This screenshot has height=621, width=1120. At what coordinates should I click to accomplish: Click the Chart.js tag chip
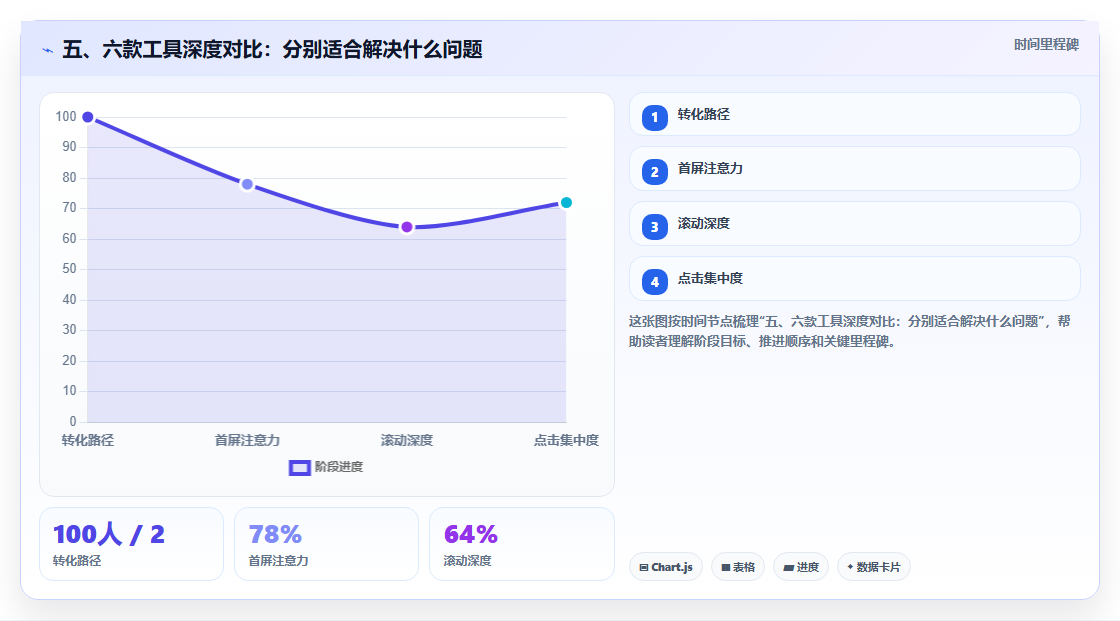pyautogui.click(x=666, y=567)
